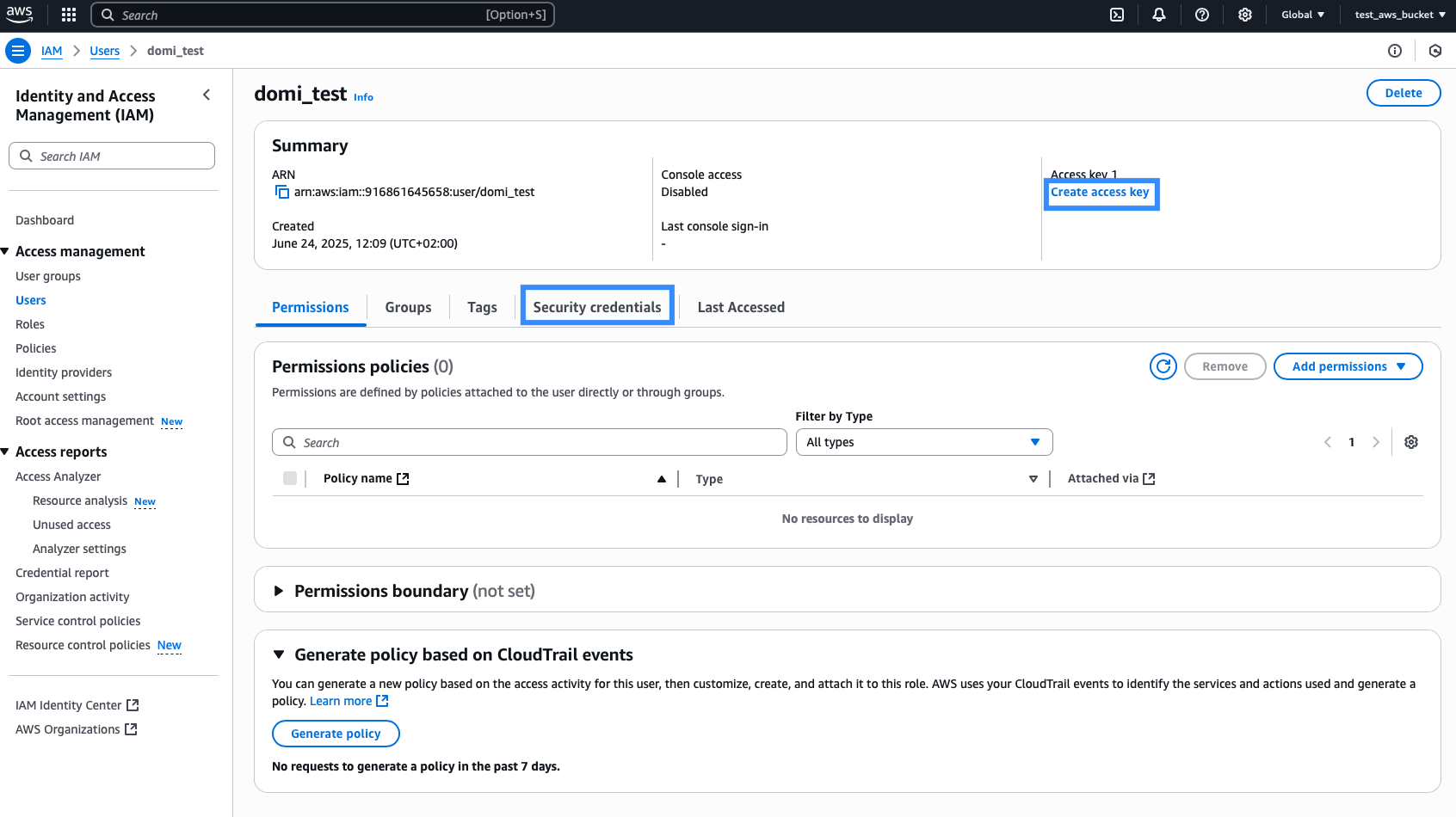Open Unused access in the sidebar
The height and width of the screenshot is (817, 1456).
[72, 525]
